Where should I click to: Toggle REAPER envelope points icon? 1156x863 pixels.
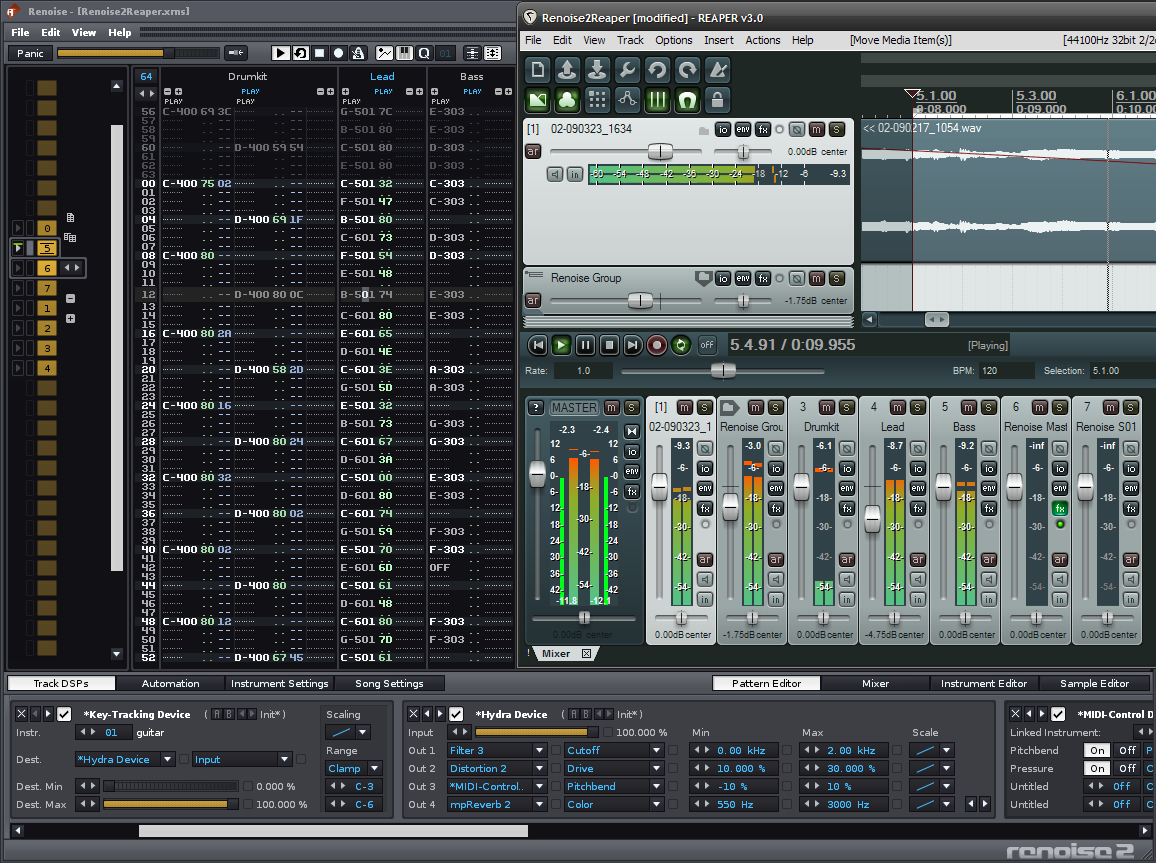tap(627, 99)
